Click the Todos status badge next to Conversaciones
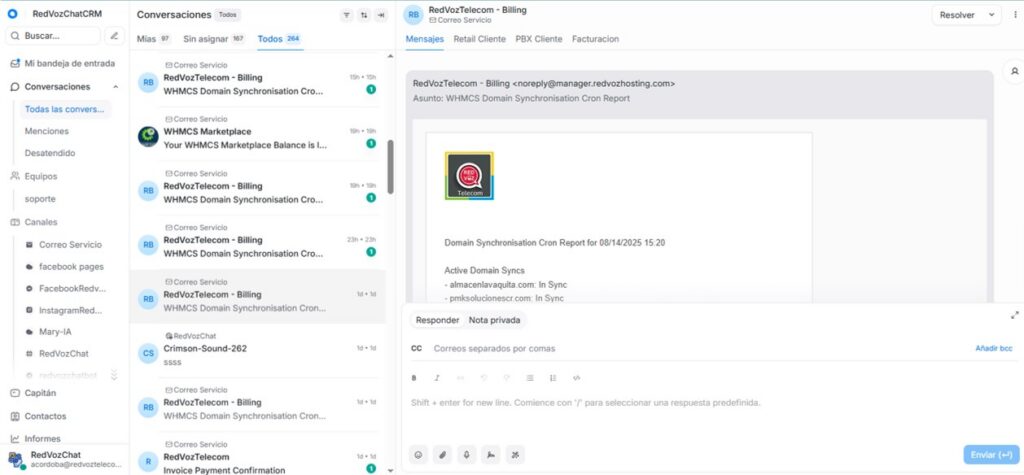The image size is (1024, 475). tap(227, 14)
